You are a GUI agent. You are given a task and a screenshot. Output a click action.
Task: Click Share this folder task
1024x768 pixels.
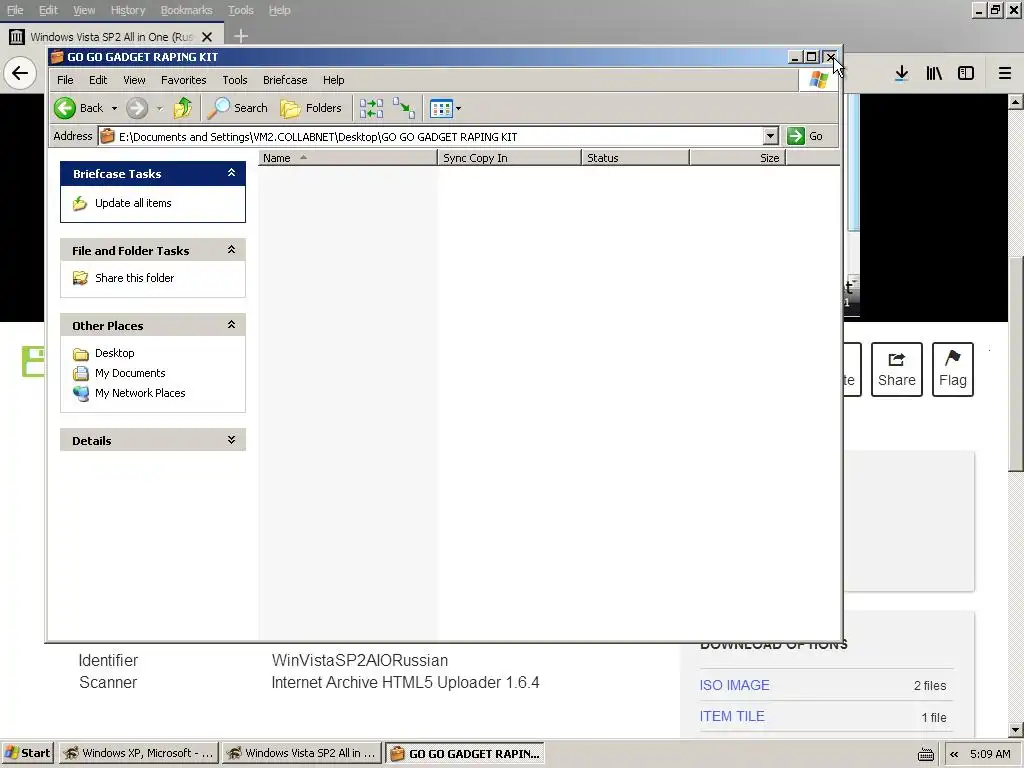click(134, 278)
